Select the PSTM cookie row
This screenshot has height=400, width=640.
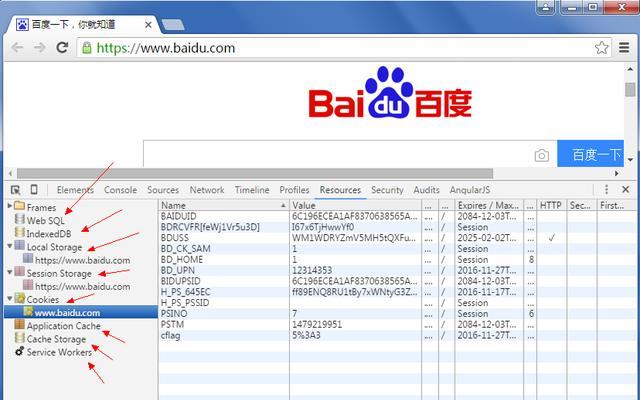click(397, 324)
